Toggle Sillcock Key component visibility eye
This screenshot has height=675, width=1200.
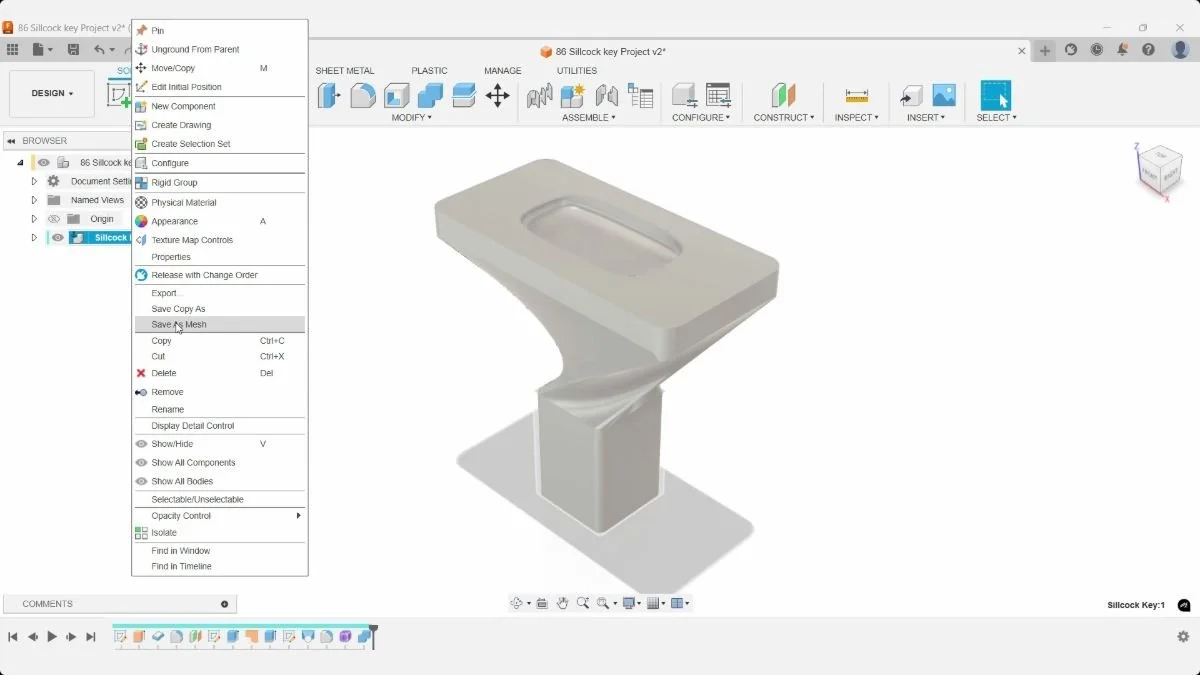tap(58, 238)
